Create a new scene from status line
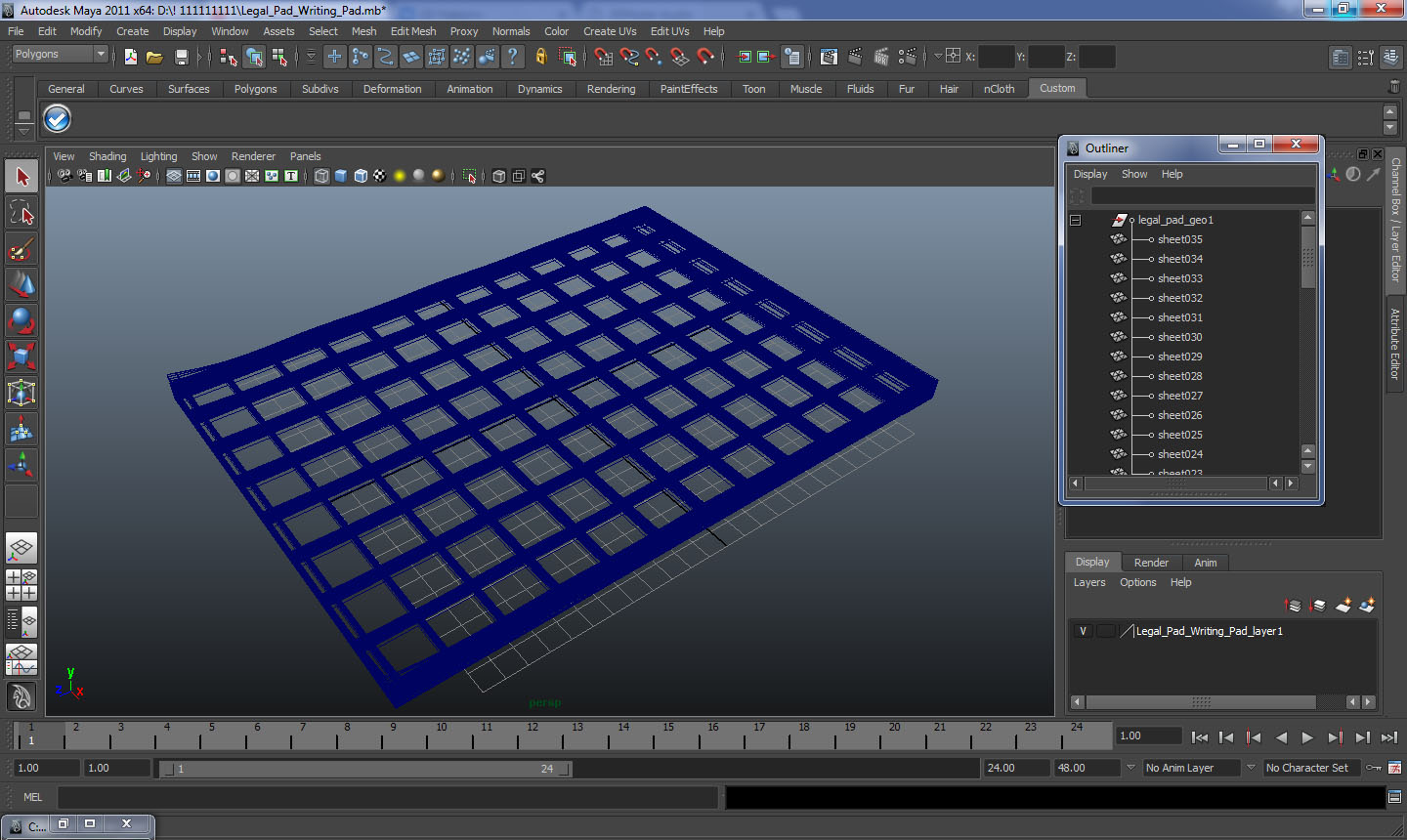Image resolution: width=1407 pixels, height=840 pixels. 131,57
